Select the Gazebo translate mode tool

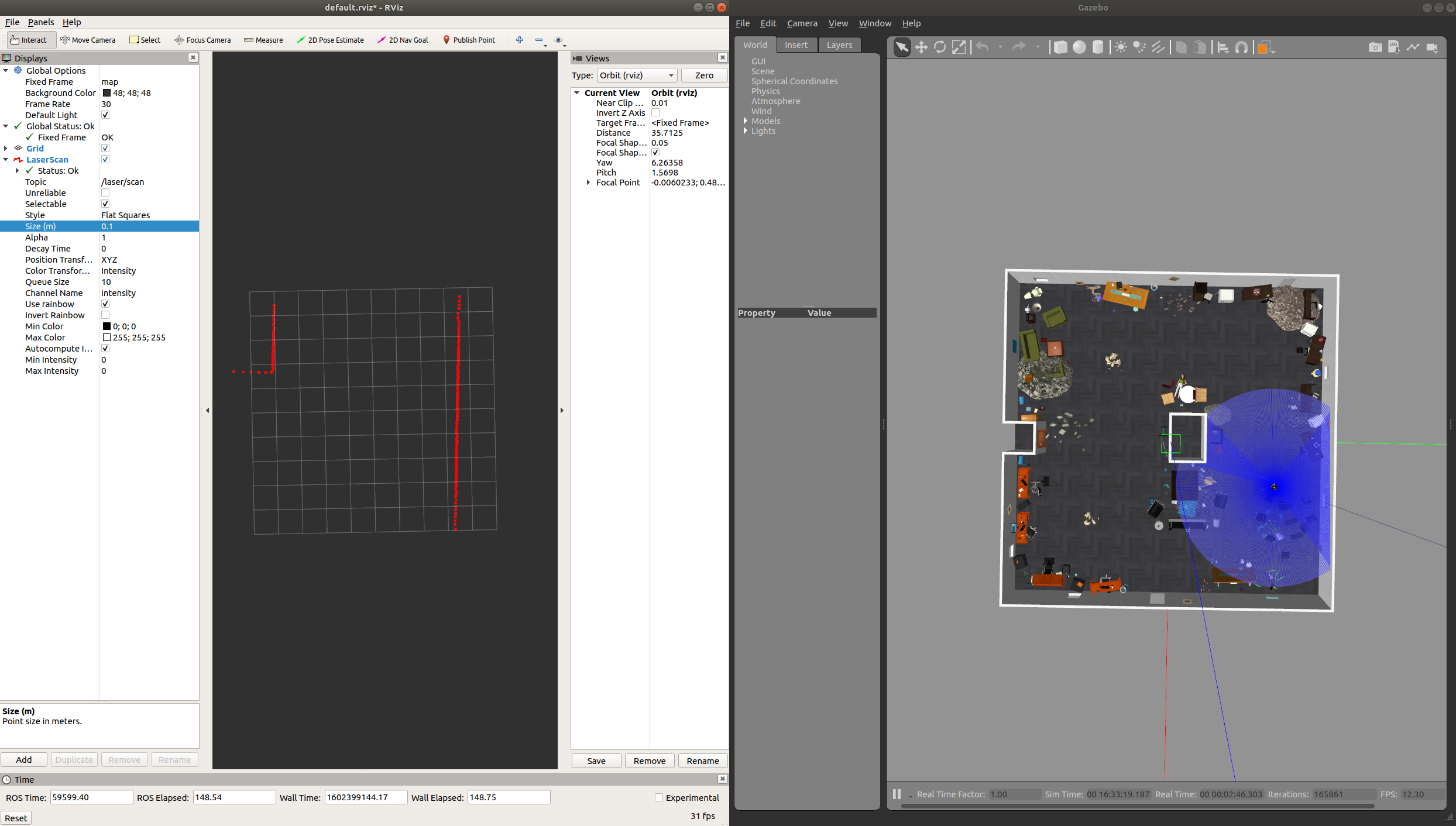coord(921,47)
